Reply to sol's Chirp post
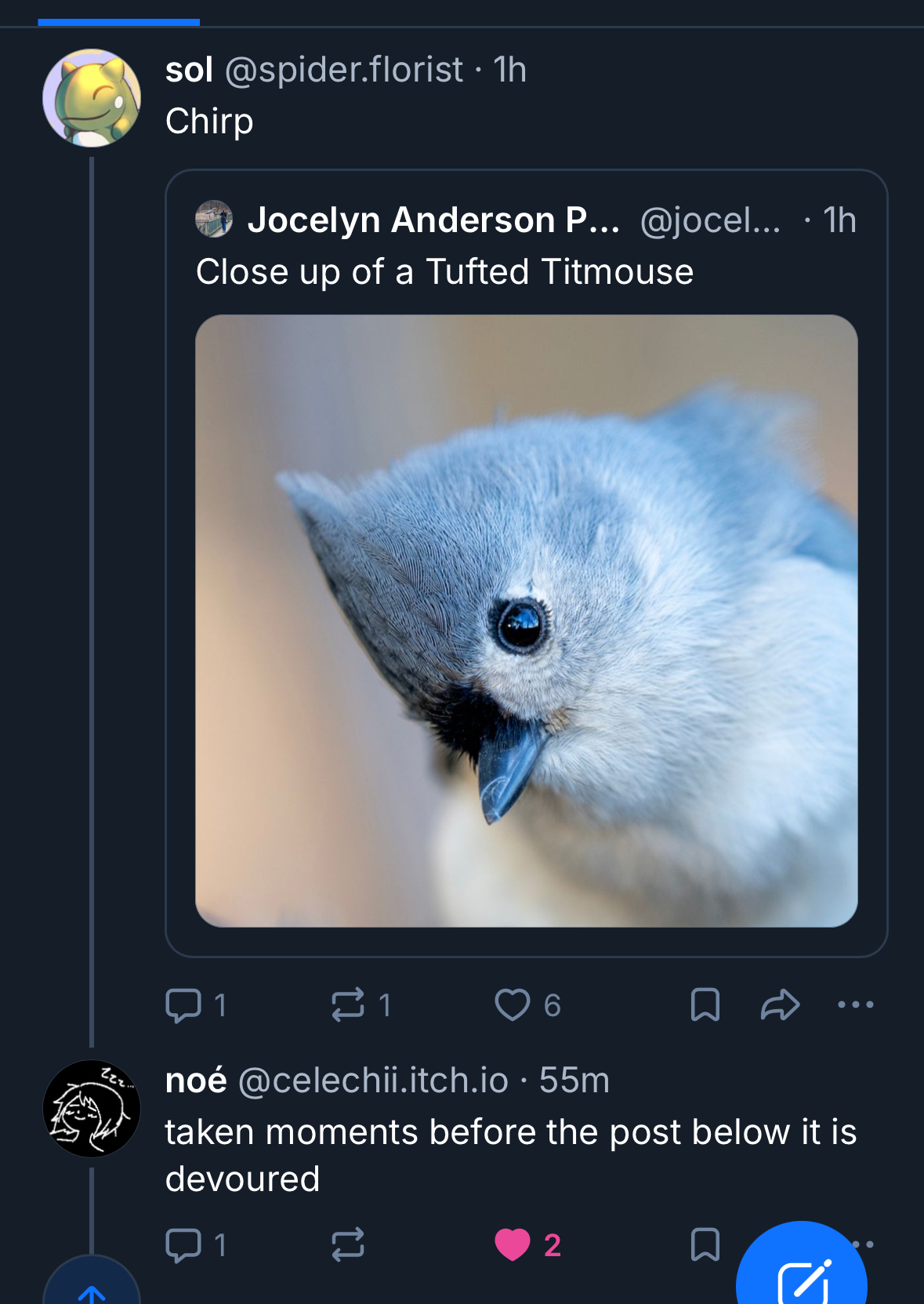 pos(183,1005)
